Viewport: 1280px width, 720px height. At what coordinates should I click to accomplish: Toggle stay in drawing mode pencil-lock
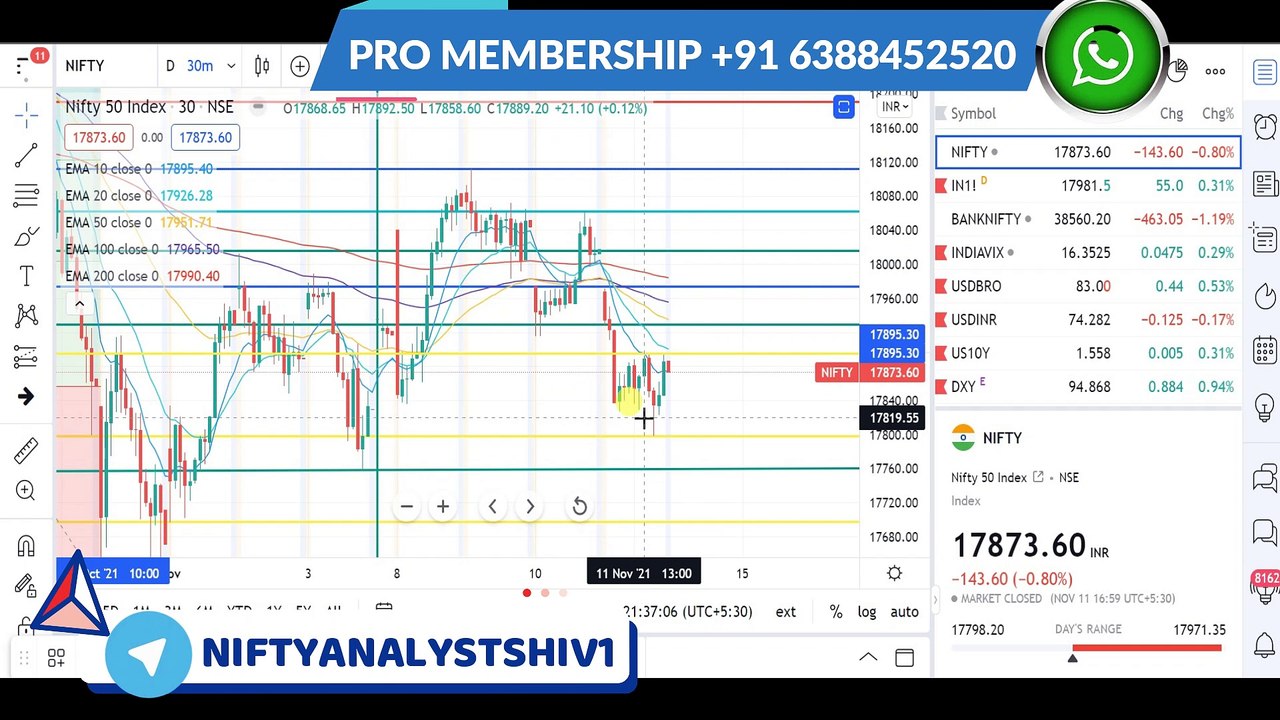pos(26,586)
